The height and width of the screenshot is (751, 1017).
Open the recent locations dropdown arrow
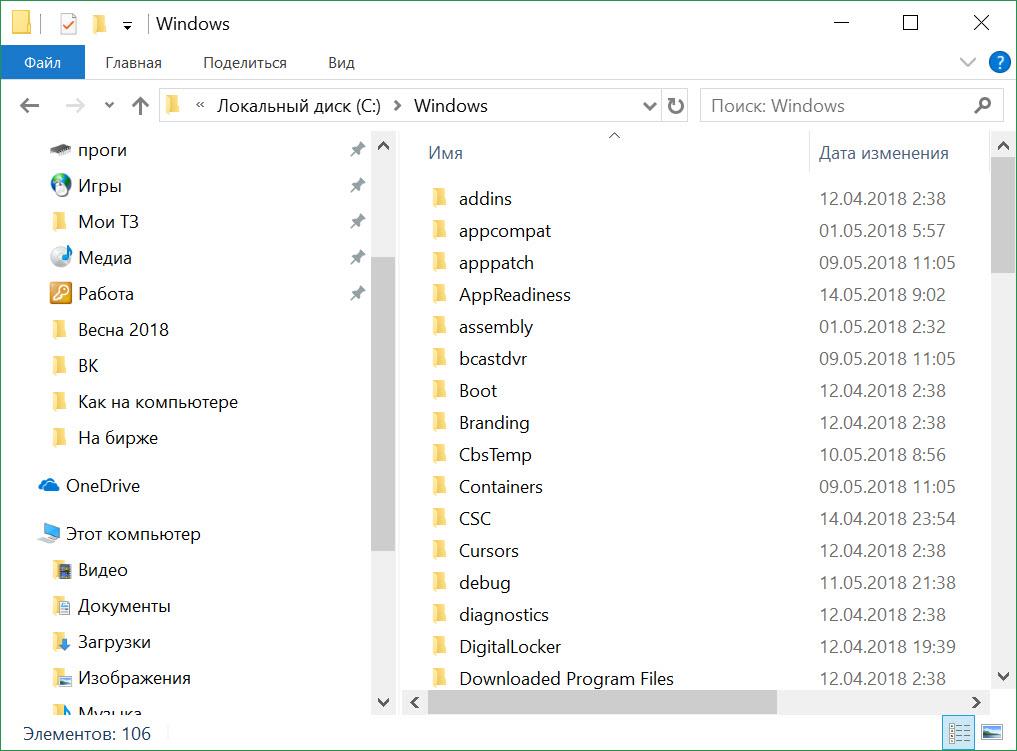pos(109,106)
